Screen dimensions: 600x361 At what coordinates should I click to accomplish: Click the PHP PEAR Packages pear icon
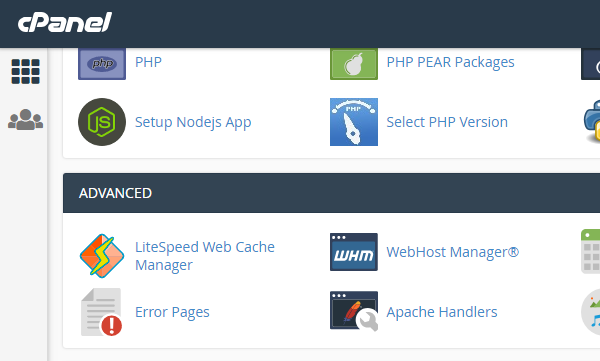354,64
